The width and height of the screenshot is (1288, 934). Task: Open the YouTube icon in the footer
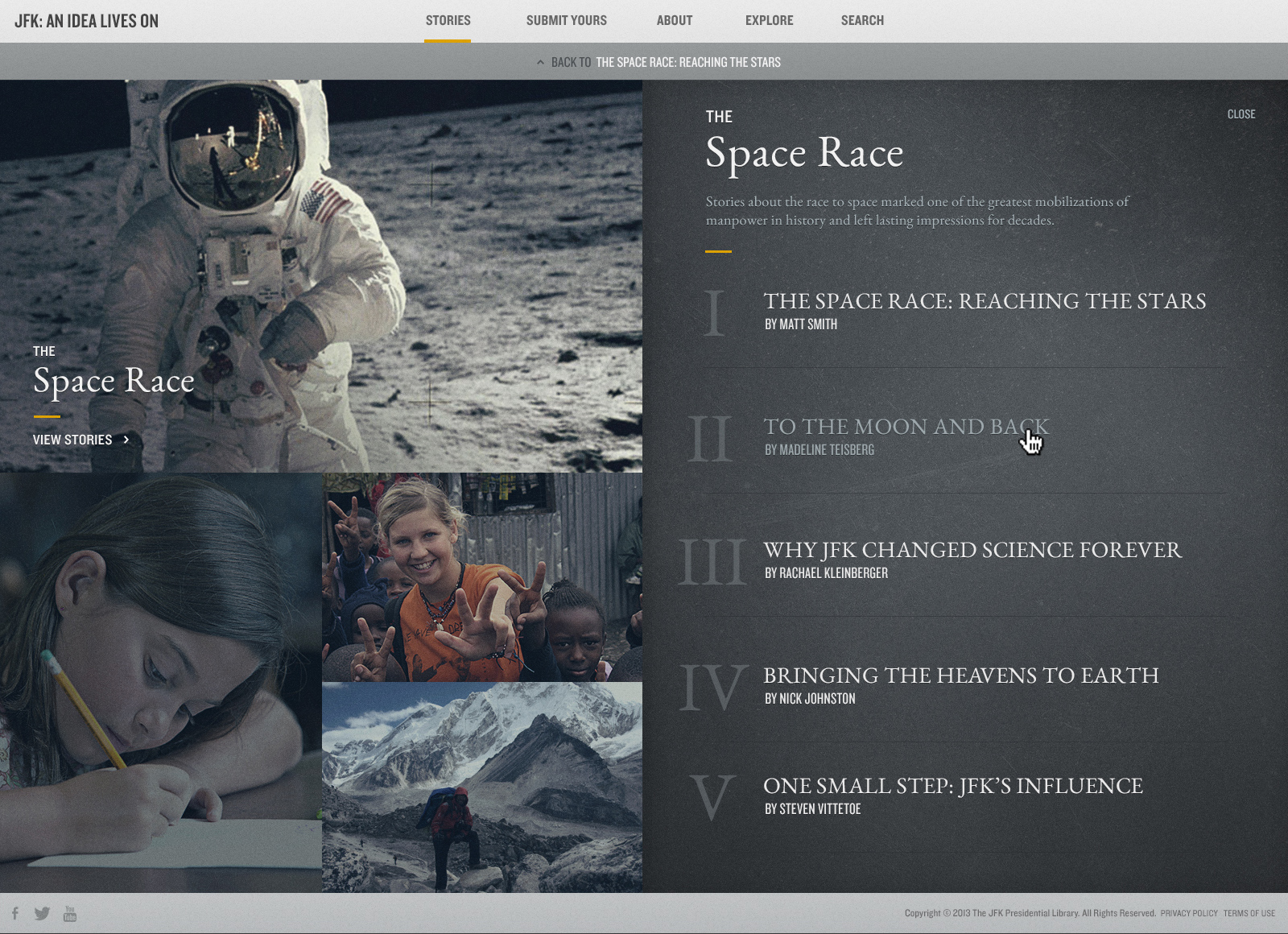[70, 913]
